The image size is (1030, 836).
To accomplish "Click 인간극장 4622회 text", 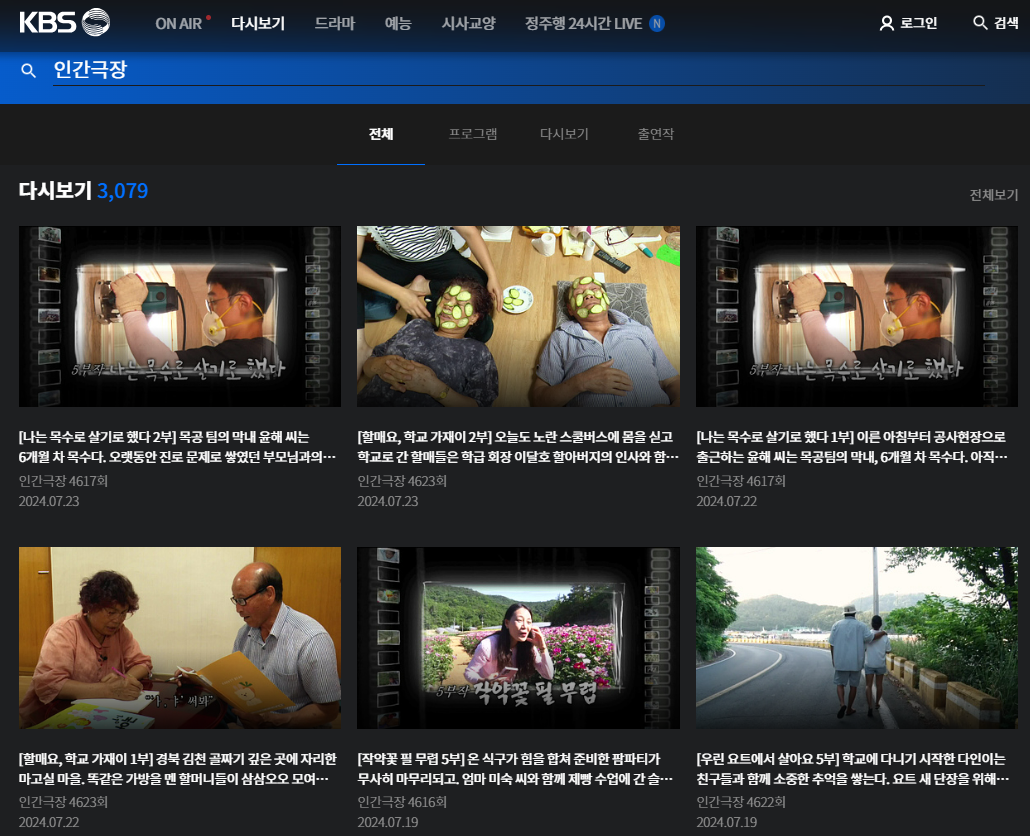I will (741, 803).
